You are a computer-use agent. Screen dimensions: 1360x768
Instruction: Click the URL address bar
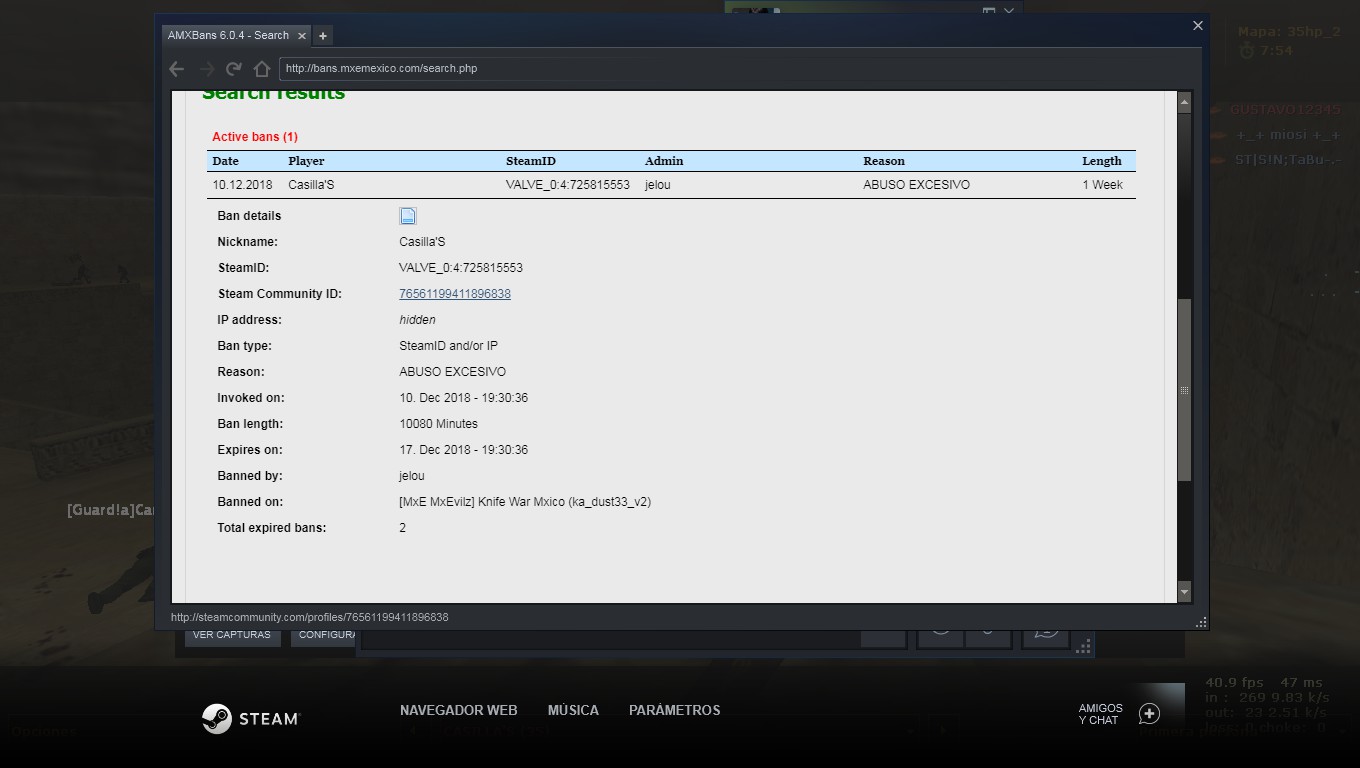[x=737, y=69]
